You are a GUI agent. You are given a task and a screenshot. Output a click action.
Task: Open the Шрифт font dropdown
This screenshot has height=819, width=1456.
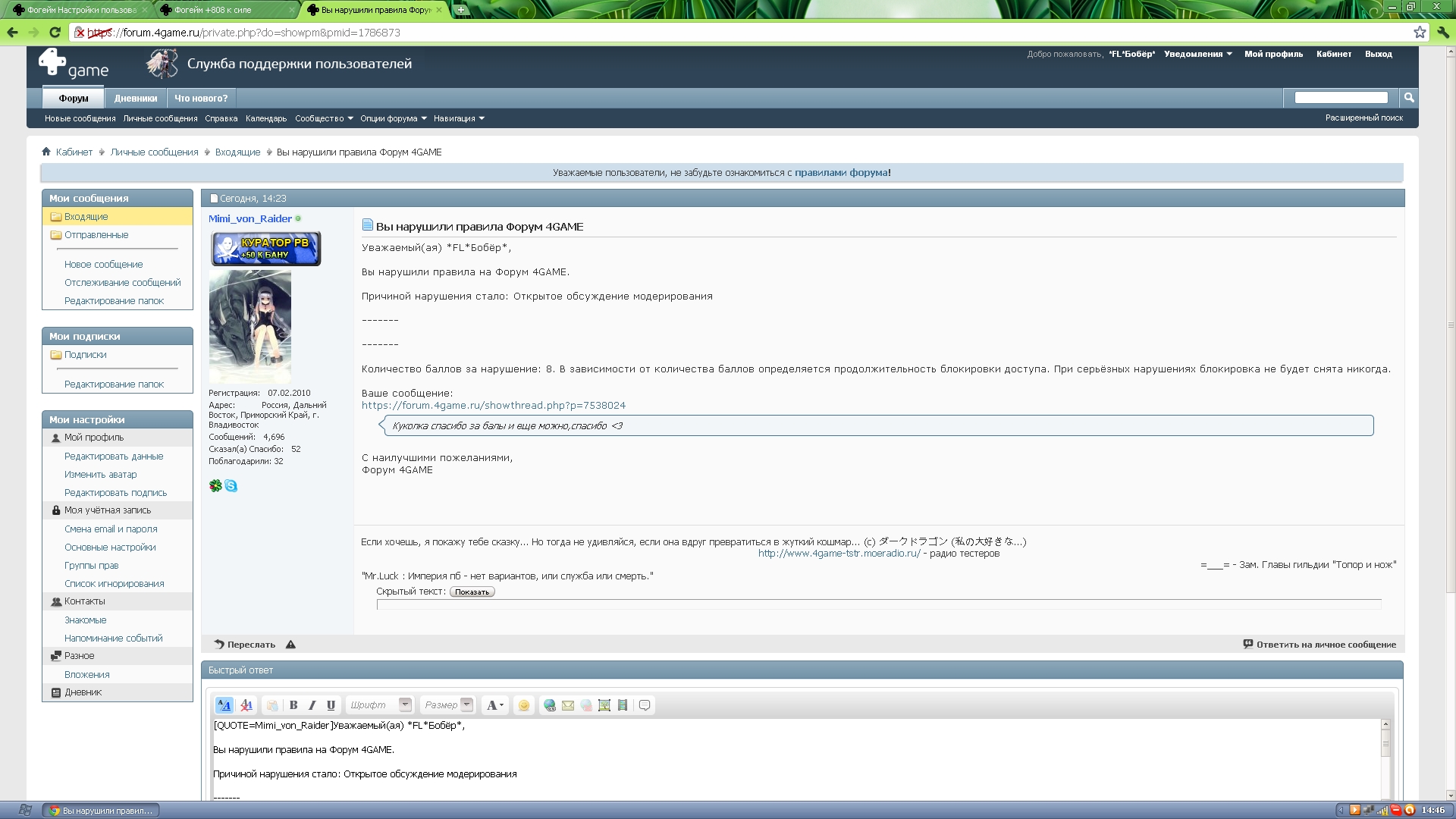point(380,705)
